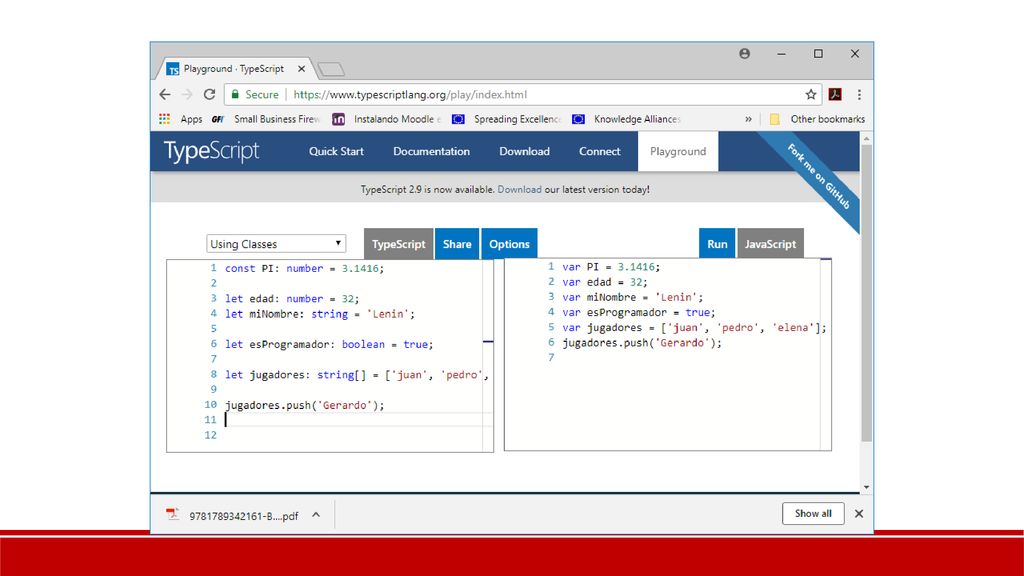Click the green Secure padlock icon
The height and width of the screenshot is (576, 1024).
(235, 95)
